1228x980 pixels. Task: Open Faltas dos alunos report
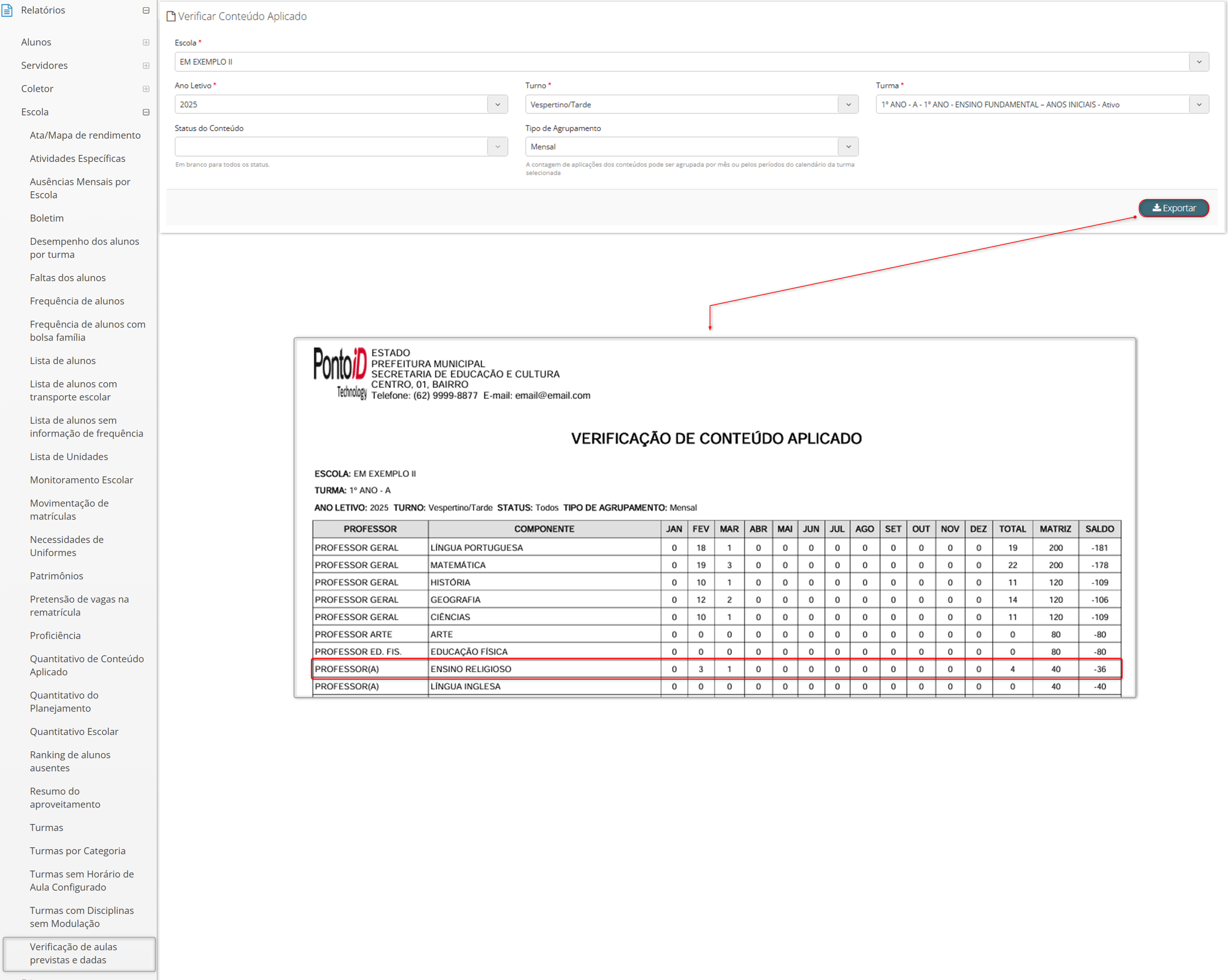(x=68, y=278)
